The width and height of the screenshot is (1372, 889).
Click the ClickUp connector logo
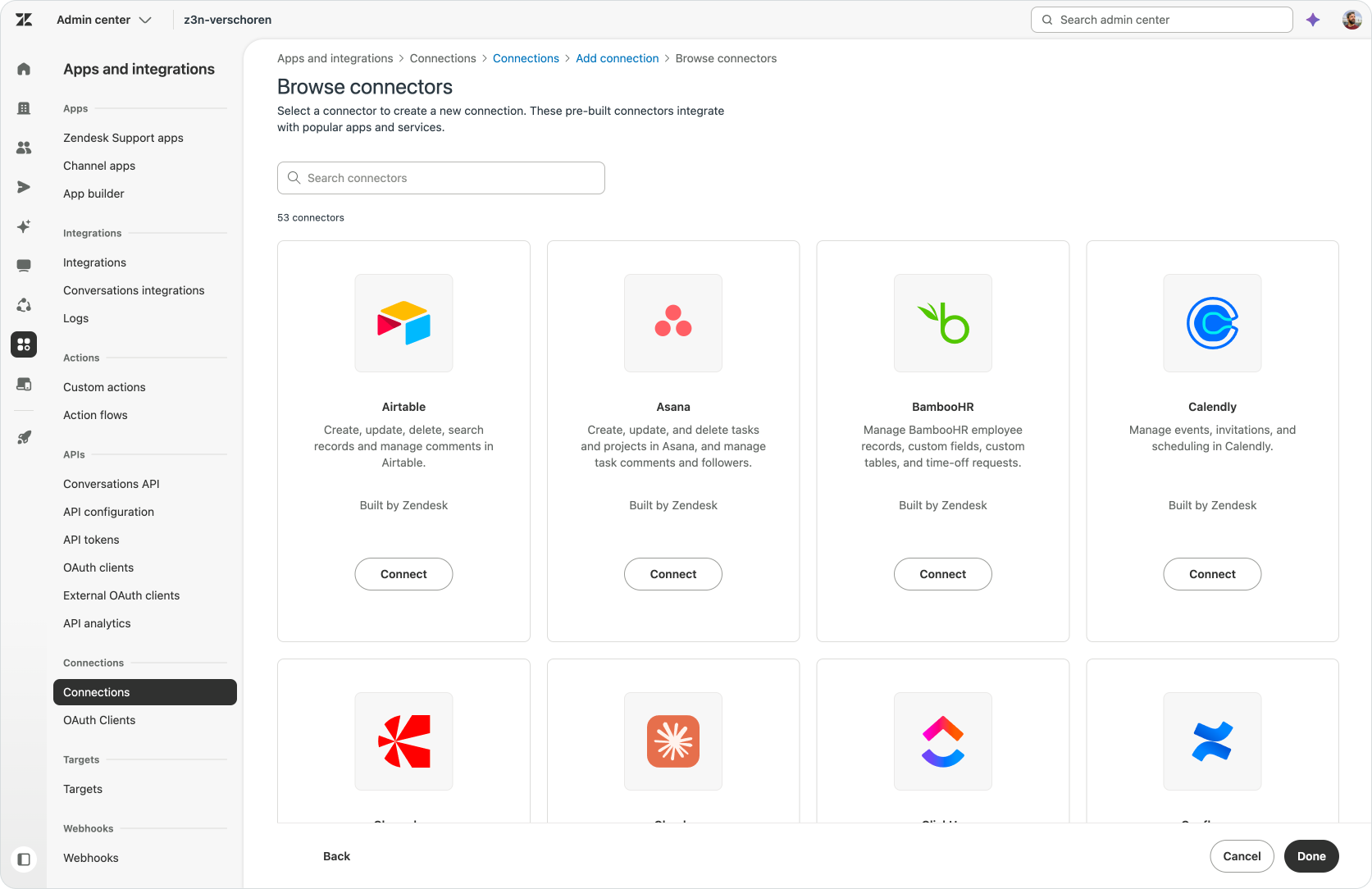(943, 741)
